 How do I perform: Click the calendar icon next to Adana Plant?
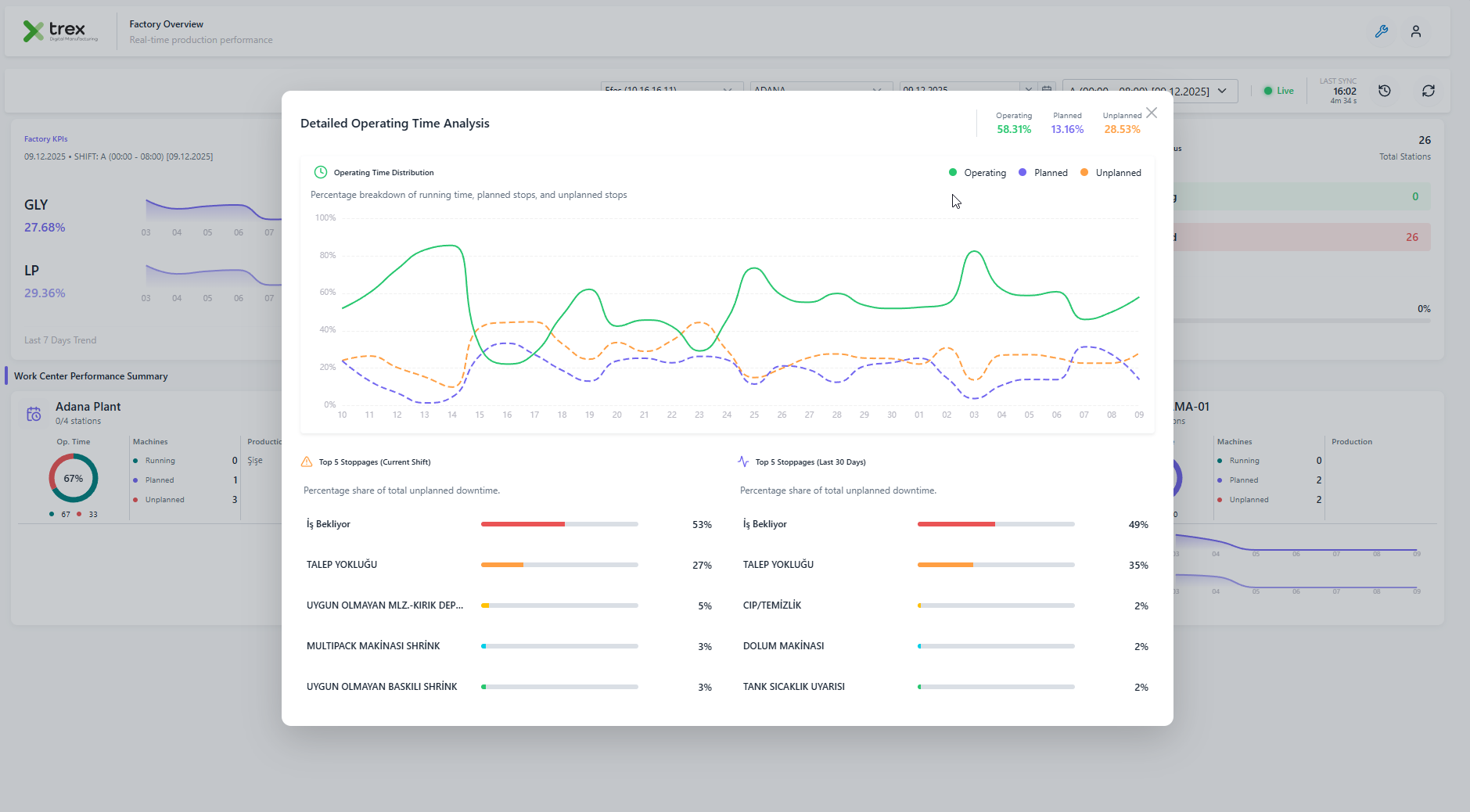tap(34, 414)
